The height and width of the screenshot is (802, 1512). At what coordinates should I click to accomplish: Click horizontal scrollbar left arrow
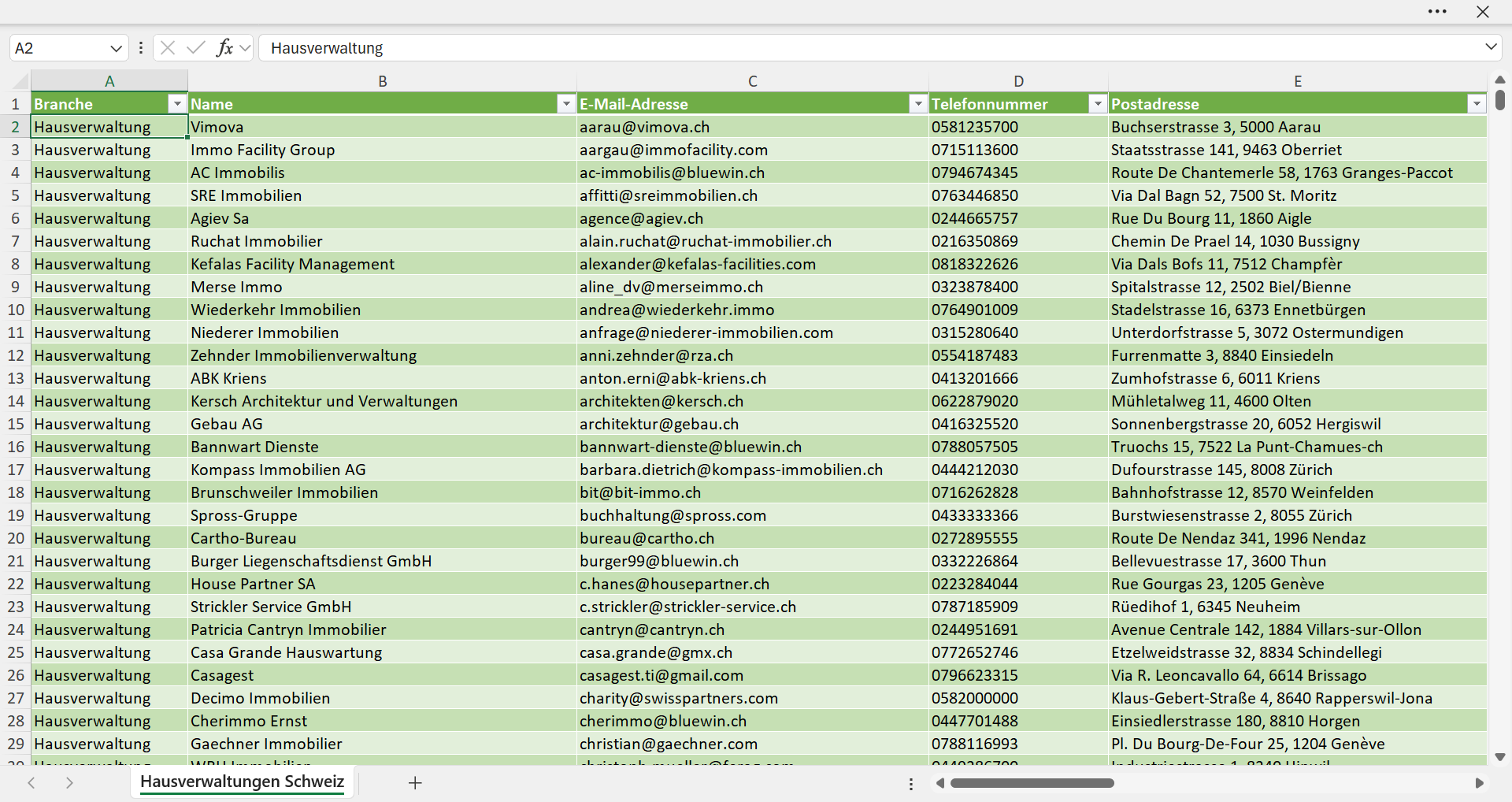tap(939, 783)
